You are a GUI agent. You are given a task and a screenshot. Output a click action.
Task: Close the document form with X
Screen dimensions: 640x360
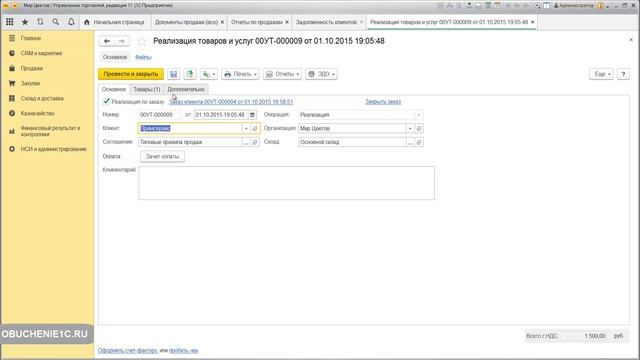[x=631, y=40]
